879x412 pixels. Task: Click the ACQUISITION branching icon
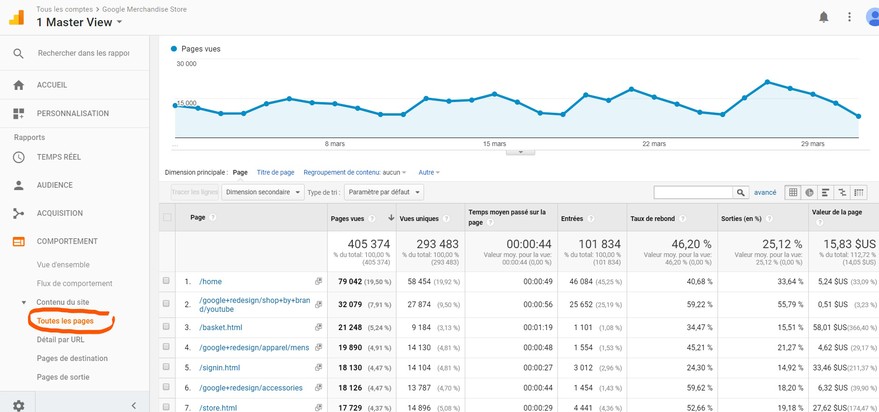18,213
